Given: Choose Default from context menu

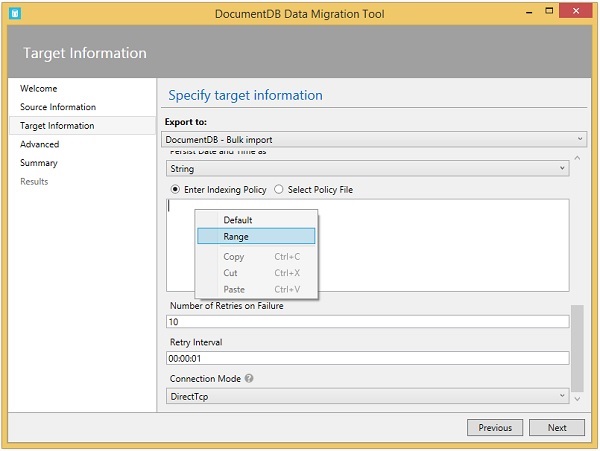Looking at the screenshot, I should (256, 220).
